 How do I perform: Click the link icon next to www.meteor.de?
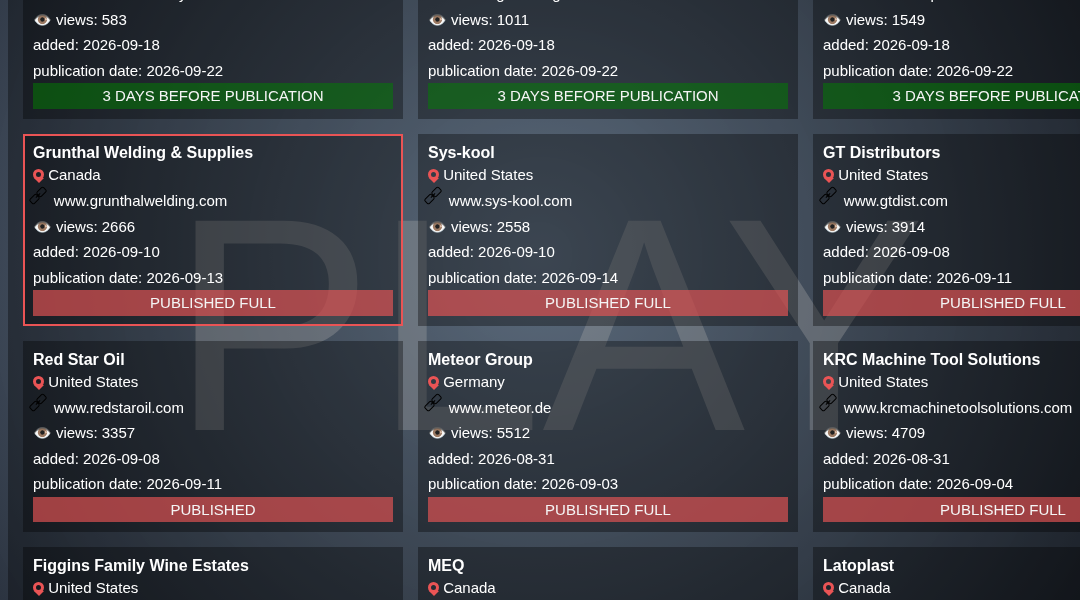coord(433,403)
